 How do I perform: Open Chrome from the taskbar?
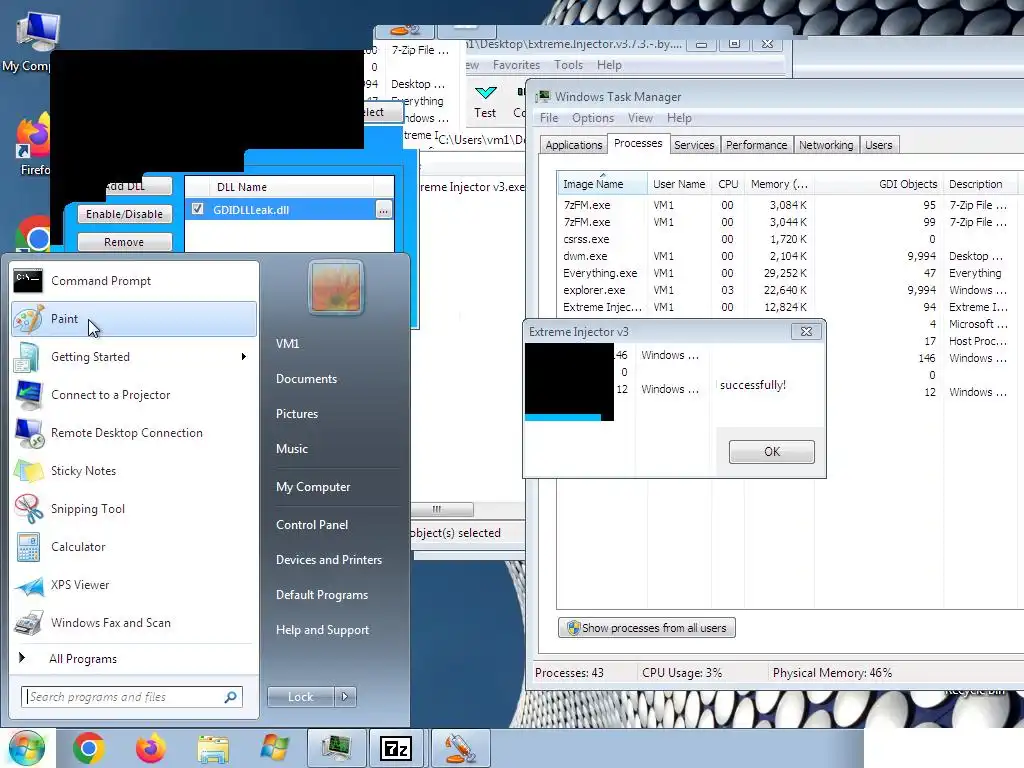coord(89,748)
